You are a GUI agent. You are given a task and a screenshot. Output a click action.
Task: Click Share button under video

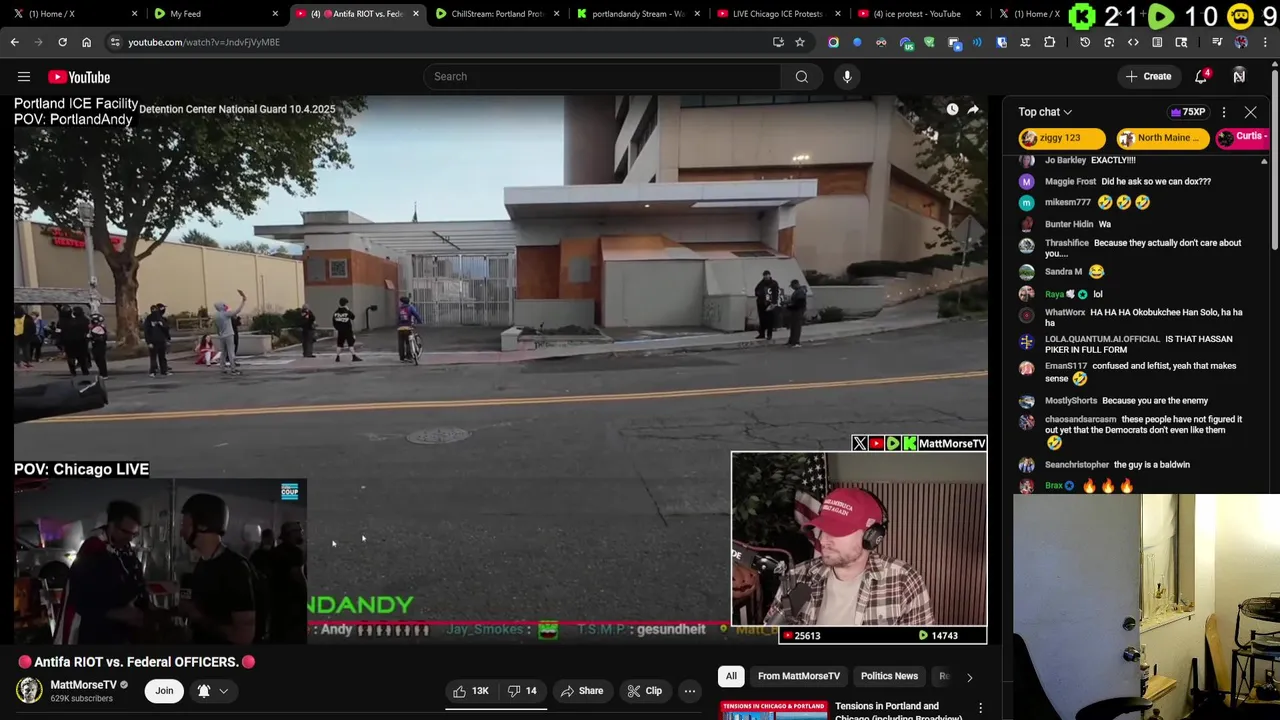(x=582, y=691)
